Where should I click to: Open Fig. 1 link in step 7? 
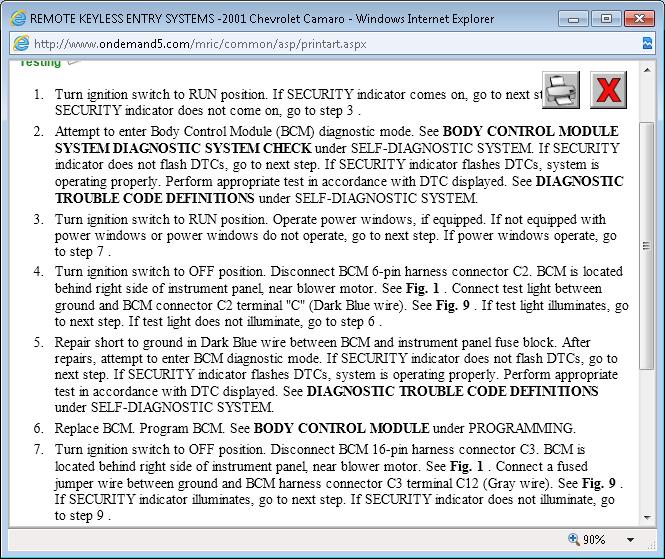click(467, 466)
